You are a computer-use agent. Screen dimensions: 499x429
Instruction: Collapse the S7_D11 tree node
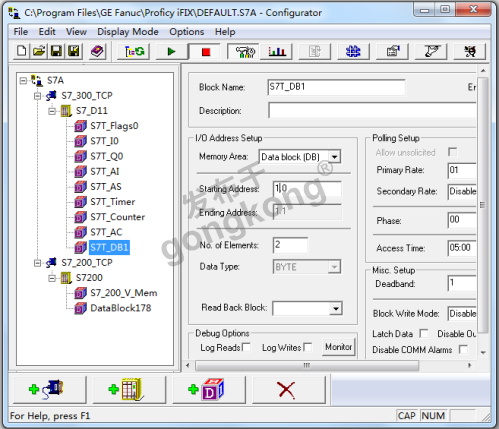click(x=52, y=111)
